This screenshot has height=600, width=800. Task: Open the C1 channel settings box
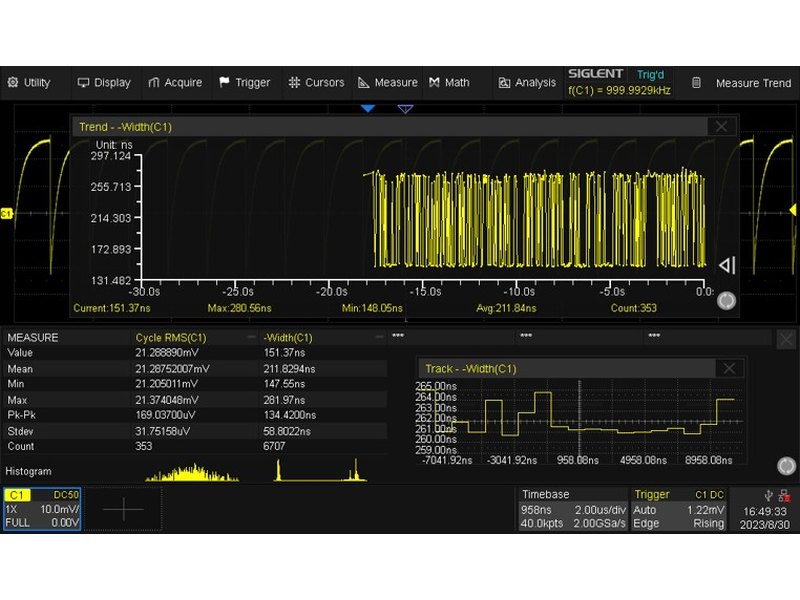41,509
